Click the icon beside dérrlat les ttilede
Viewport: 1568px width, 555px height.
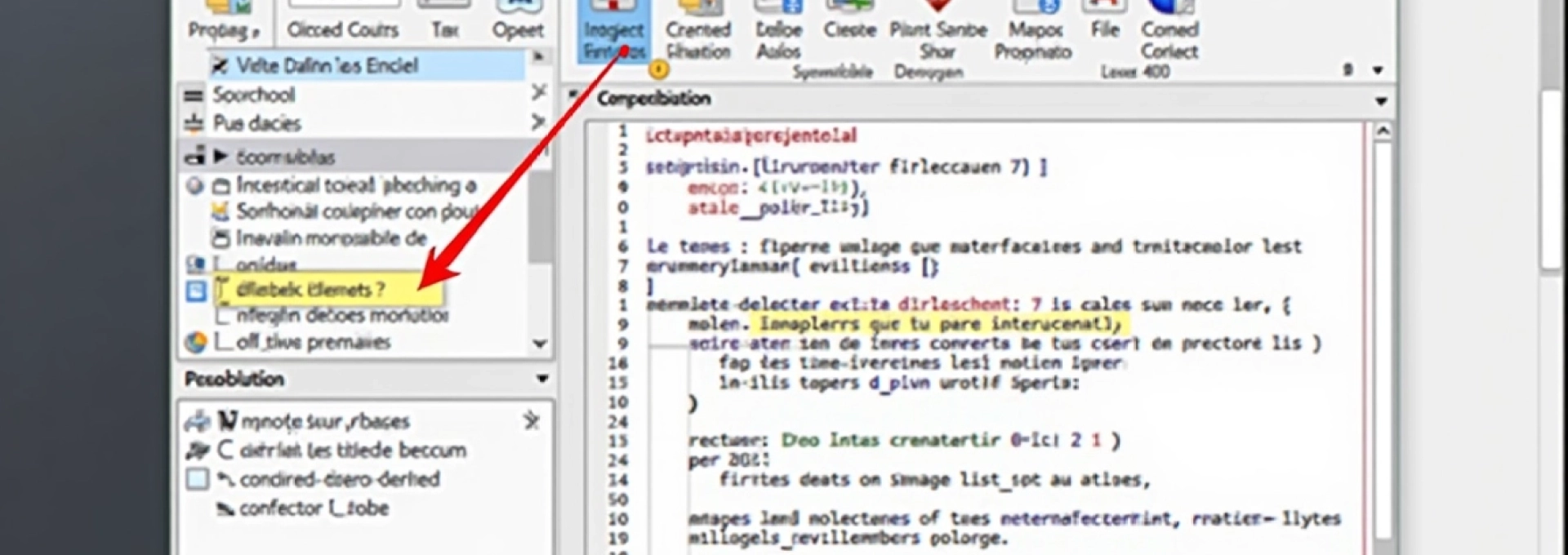(x=197, y=450)
